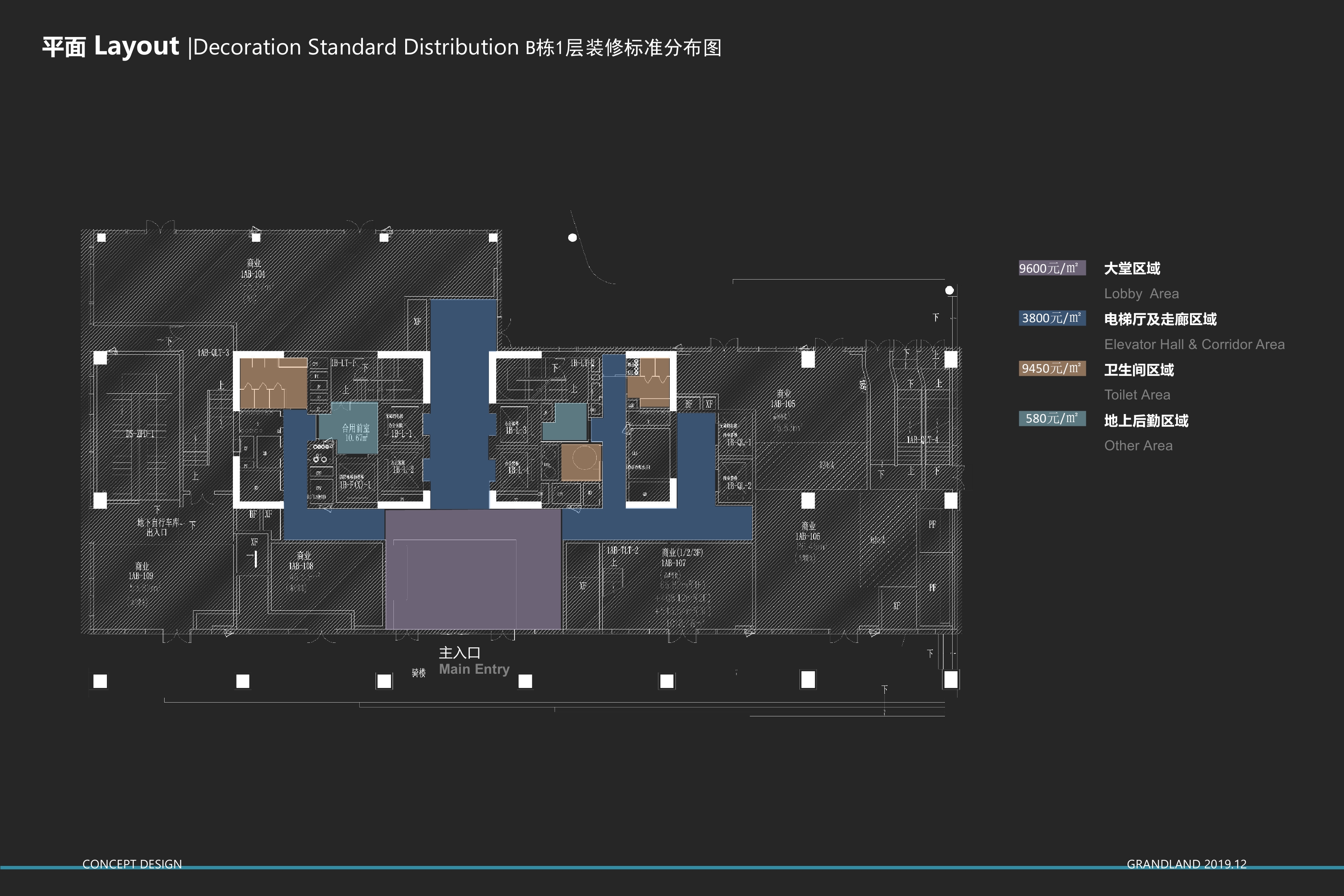Click the 商业 1AB-104 shop label
Screen dimensions: 1344x896
click(253, 269)
